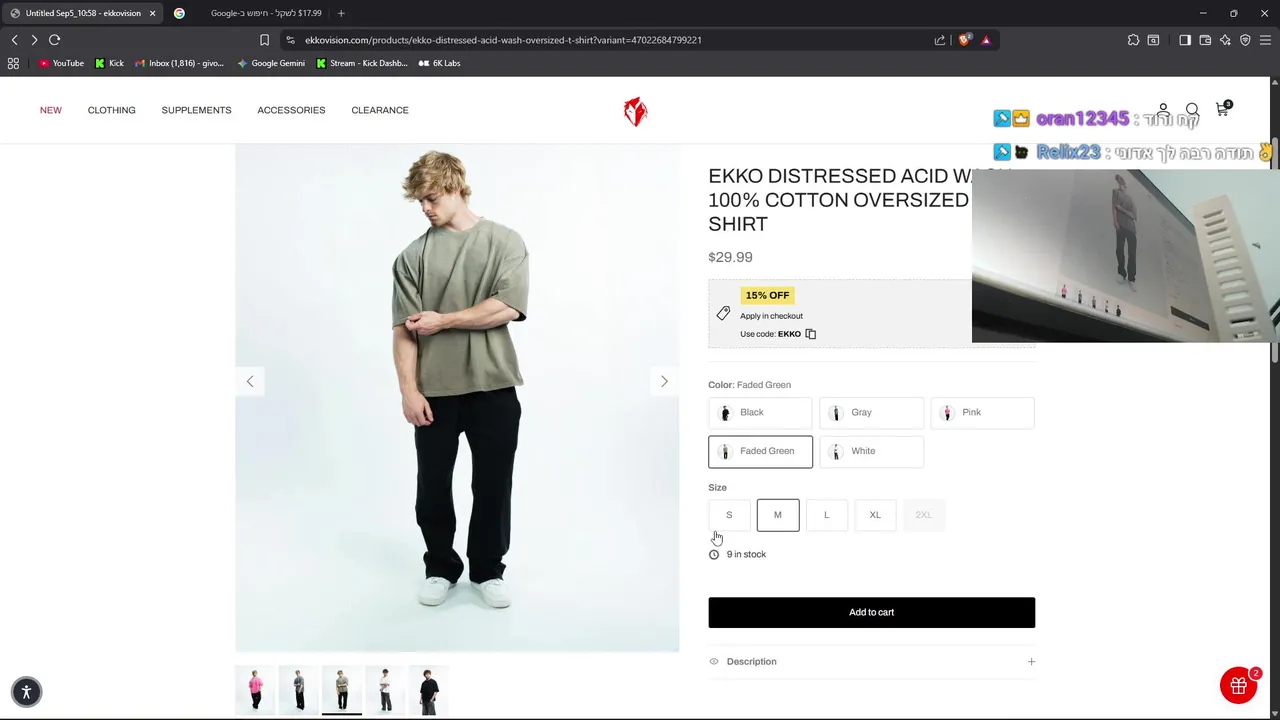Open the tab search icon in the toolbar
The height and width of the screenshot is (720, 1280).
(x=1153, y=40)
